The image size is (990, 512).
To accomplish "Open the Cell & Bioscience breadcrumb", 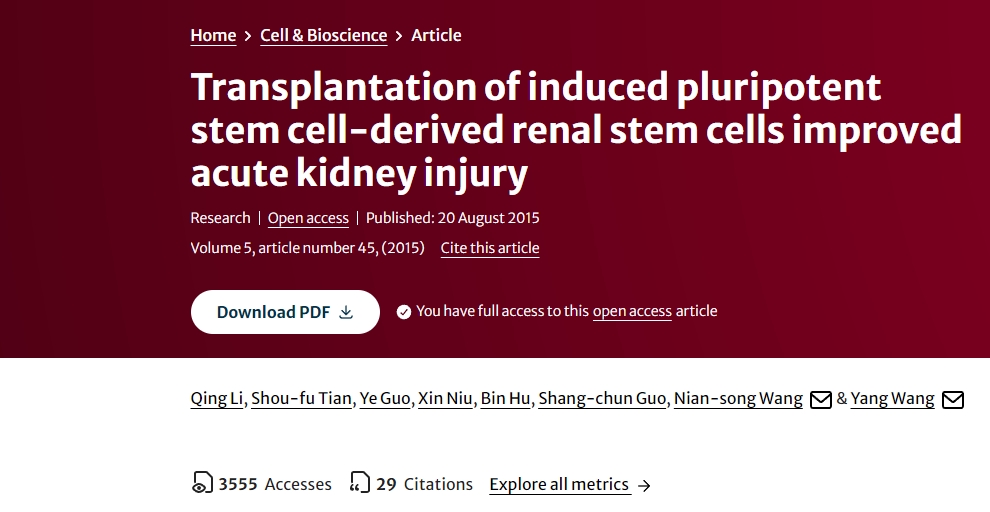I will click(x=323, y=35).
